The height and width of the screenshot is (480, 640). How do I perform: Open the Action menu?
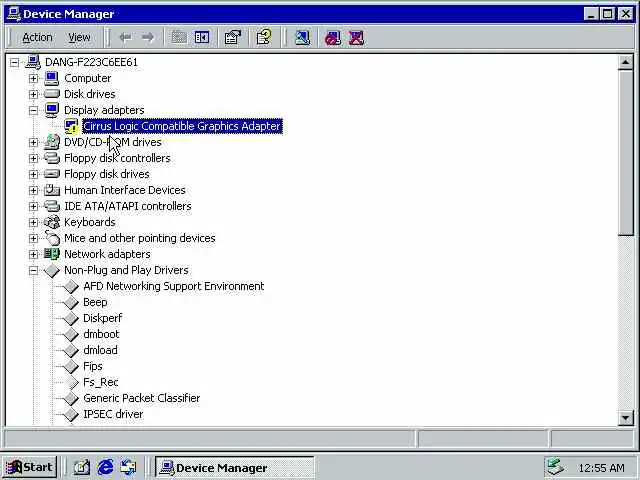(37, 38)
